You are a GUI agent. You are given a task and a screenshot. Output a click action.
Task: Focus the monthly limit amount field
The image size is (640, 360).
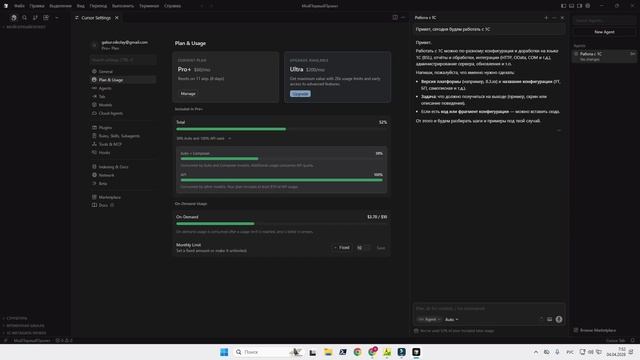363,247
